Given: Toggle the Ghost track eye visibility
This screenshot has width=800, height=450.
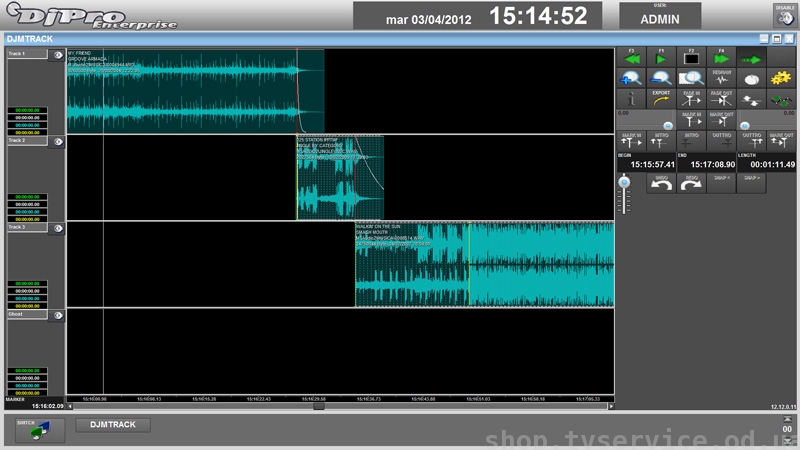Looking at the screenshot, I should 58,315.
